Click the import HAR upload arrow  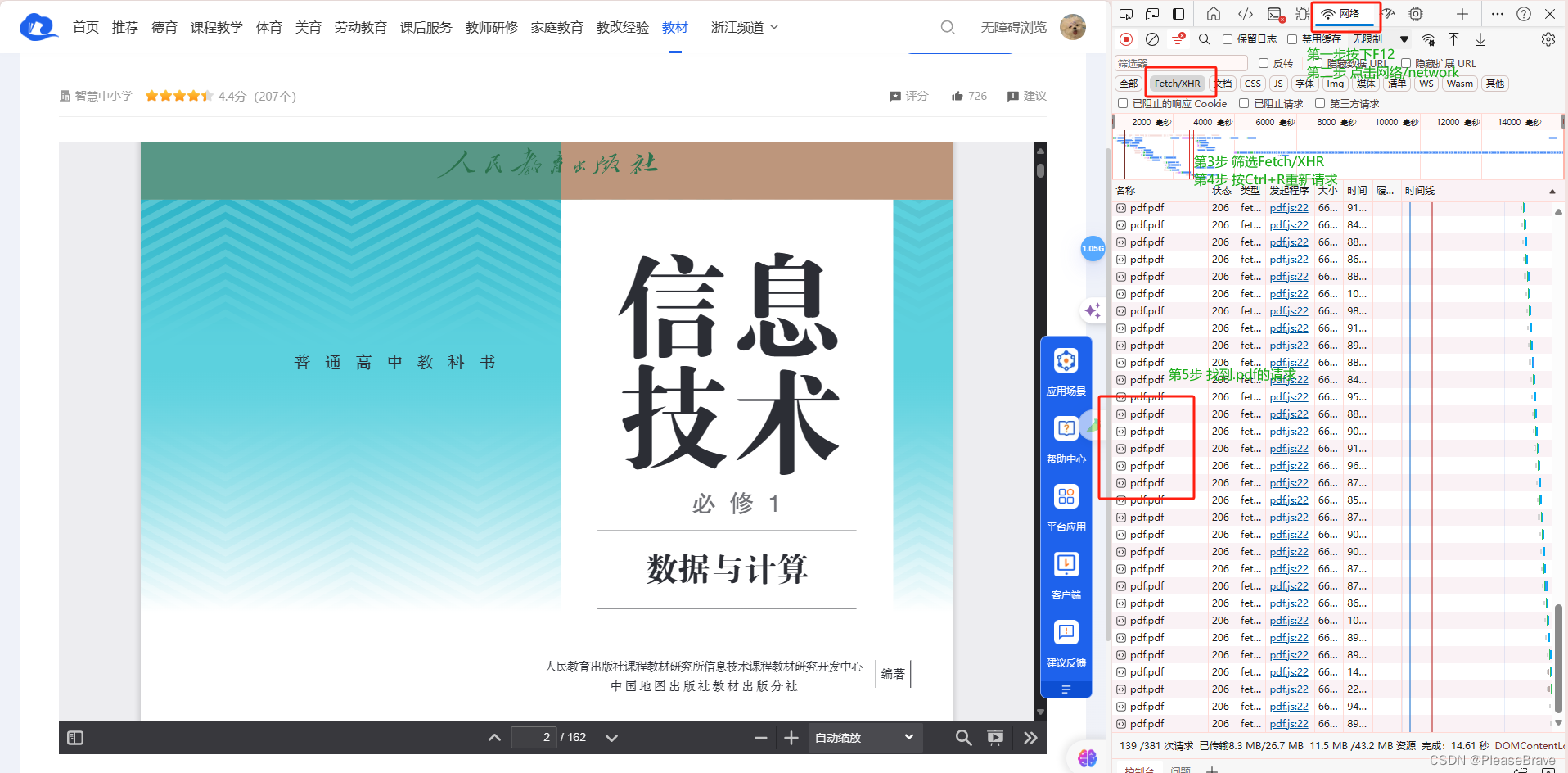(1454, 39)
